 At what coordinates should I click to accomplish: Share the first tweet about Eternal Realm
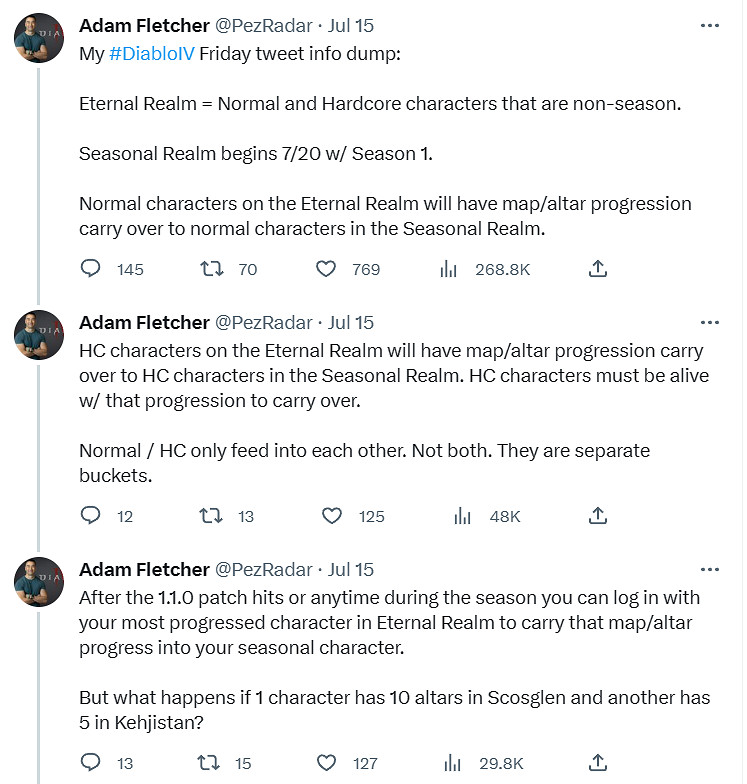pos(598,269)
